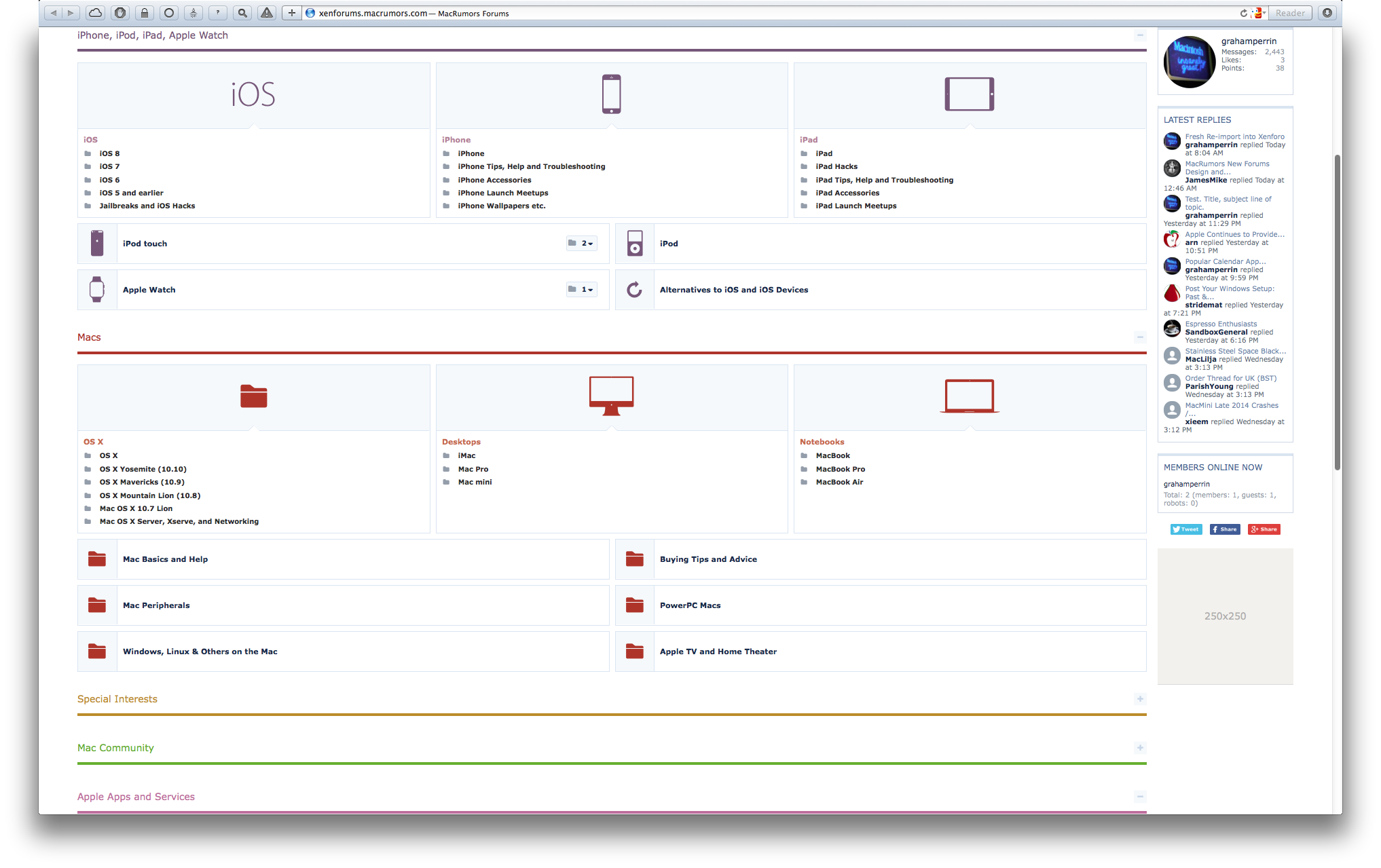1381x868 pixels.
Task: Click the Notebooks laptop icon
Action: coord(969,396)
